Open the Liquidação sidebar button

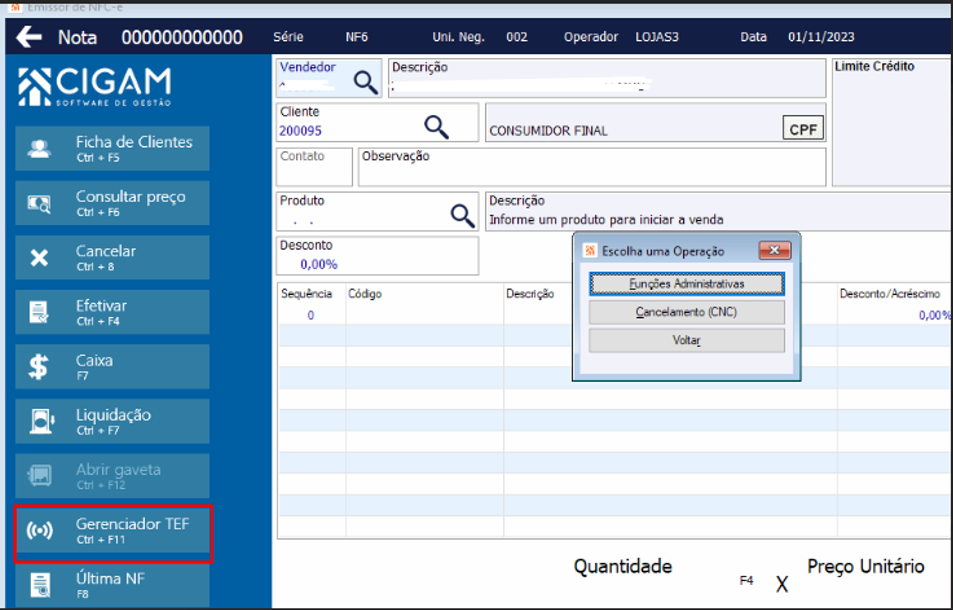112,421
